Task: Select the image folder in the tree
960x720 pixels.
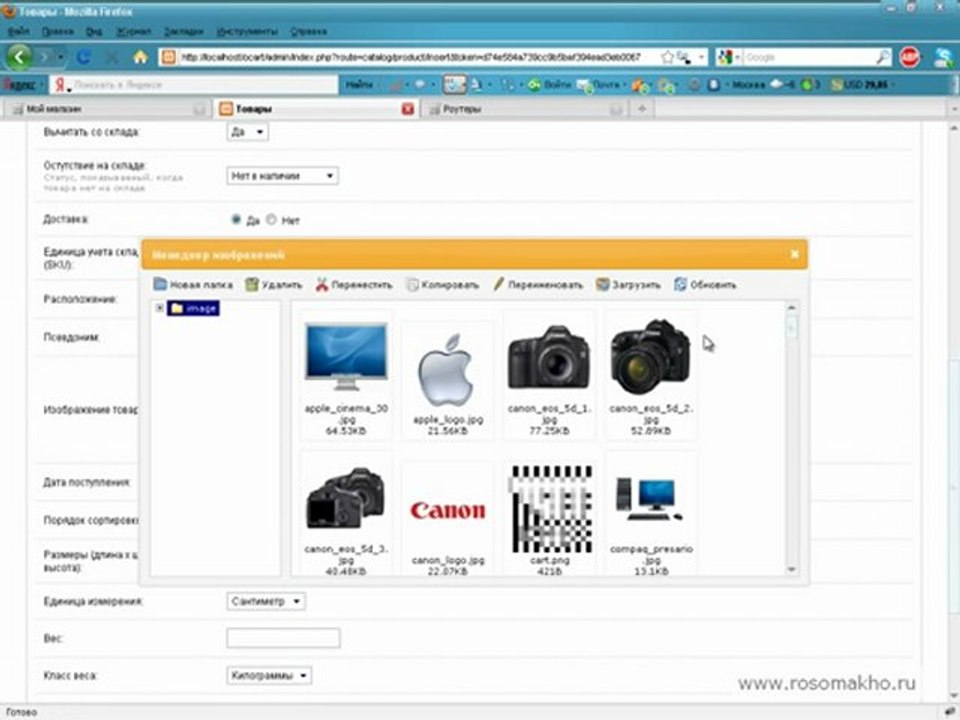Action: [x=193, y=308]
